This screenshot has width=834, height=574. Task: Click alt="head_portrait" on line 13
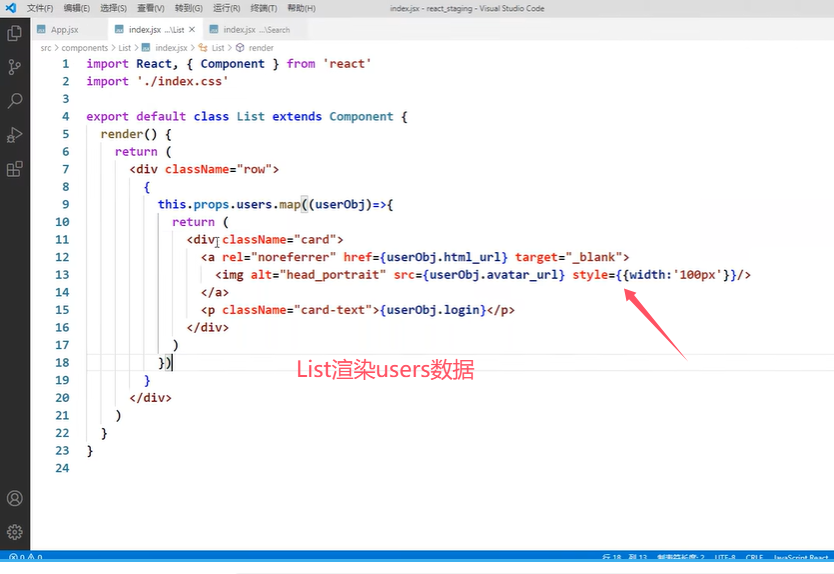(318, 274)
